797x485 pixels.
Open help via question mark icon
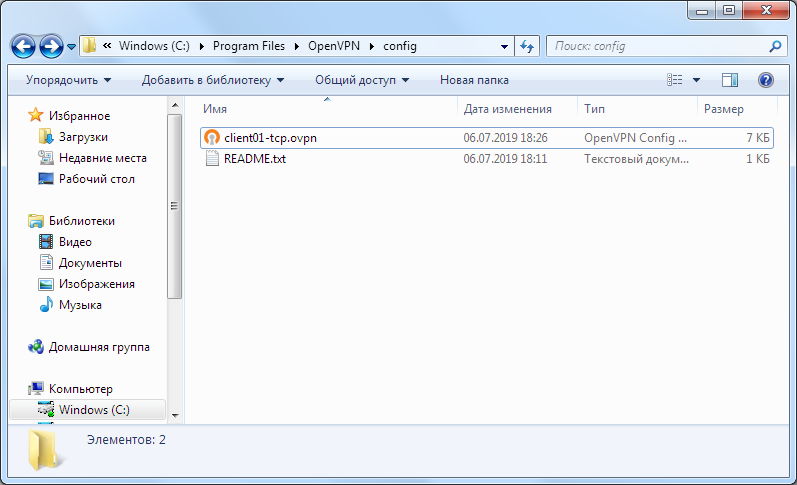[765, 80]
